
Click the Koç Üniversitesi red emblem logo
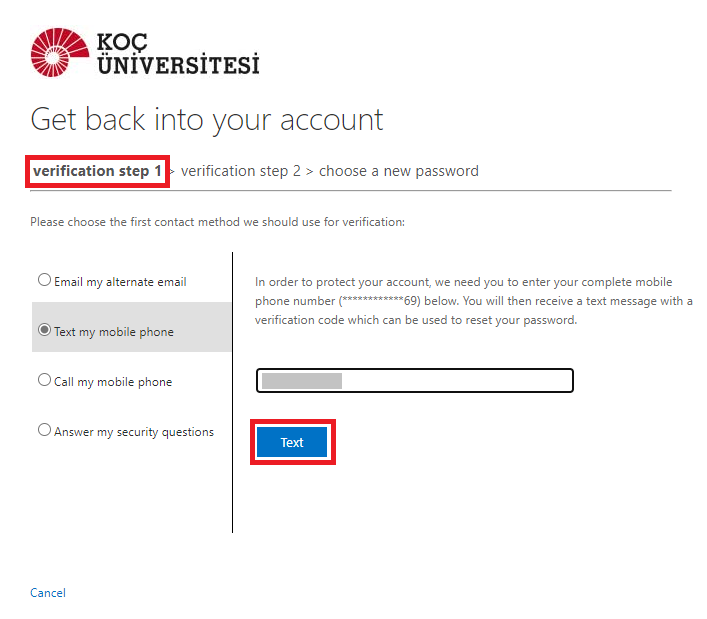click(59, 52)
